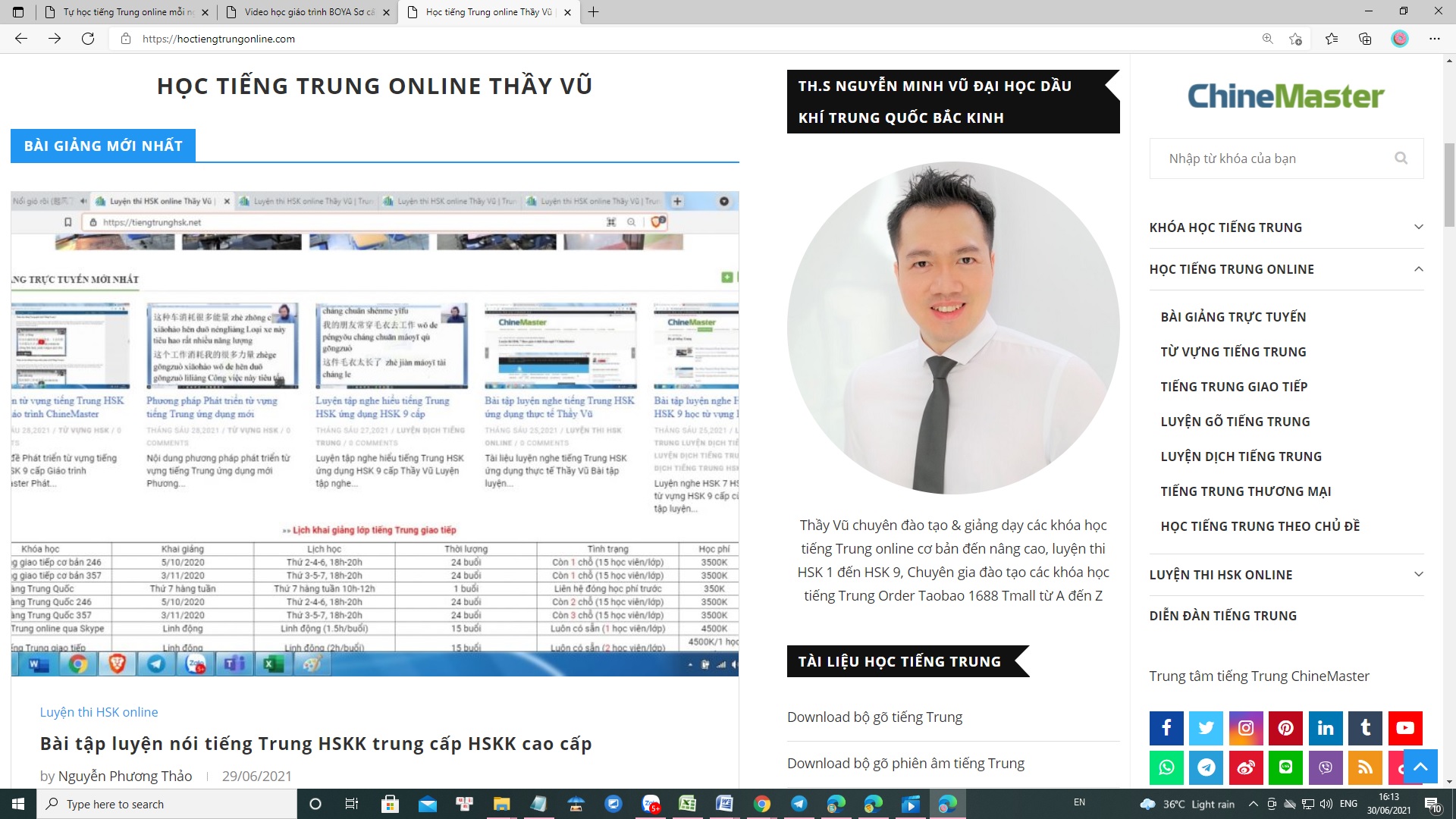Click the blue scroll-to-top arrow button
This screenshot has width=1456, height=819.
pos(1420,767)
